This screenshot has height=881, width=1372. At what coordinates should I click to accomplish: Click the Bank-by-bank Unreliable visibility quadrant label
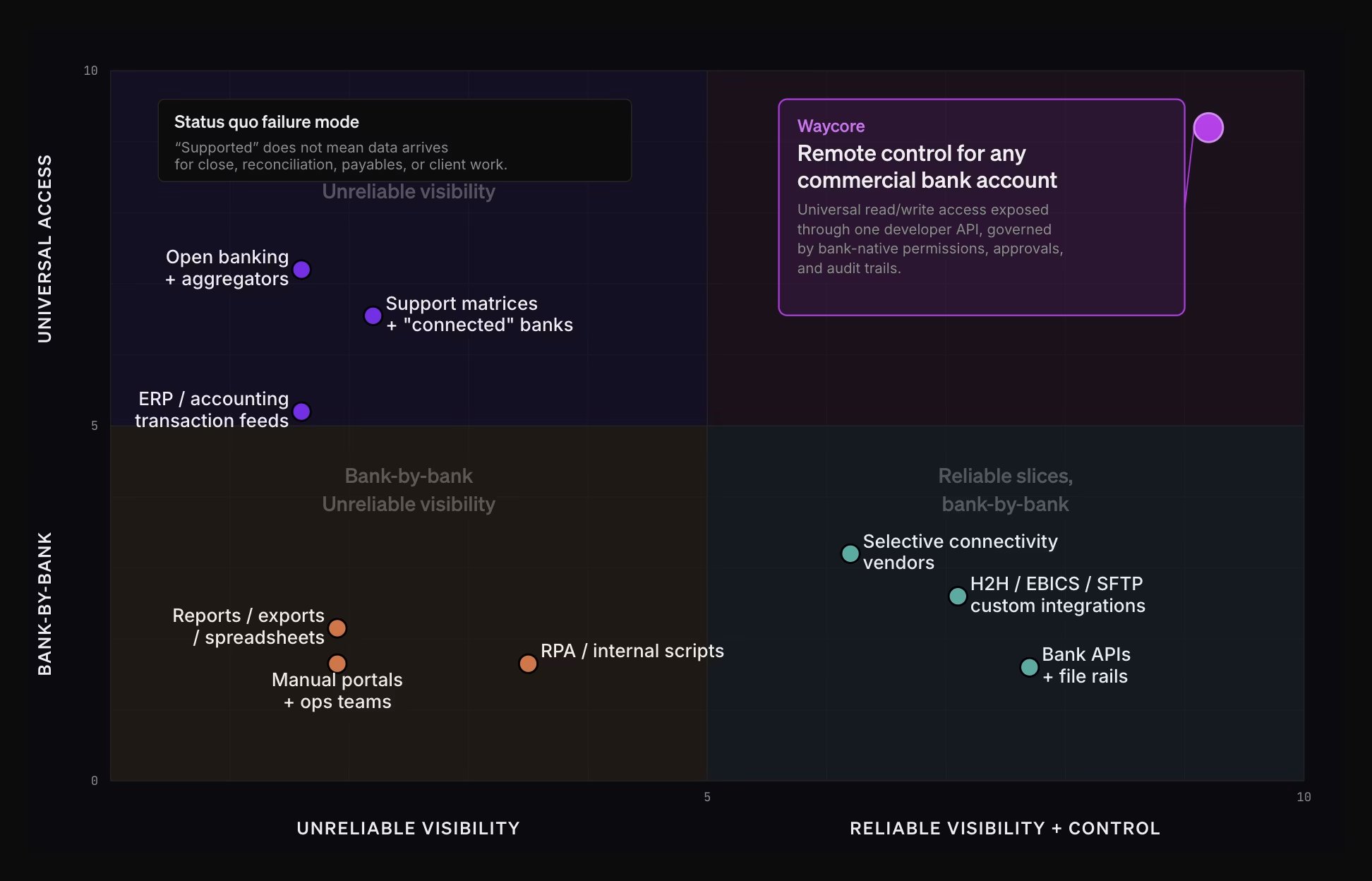409,490
